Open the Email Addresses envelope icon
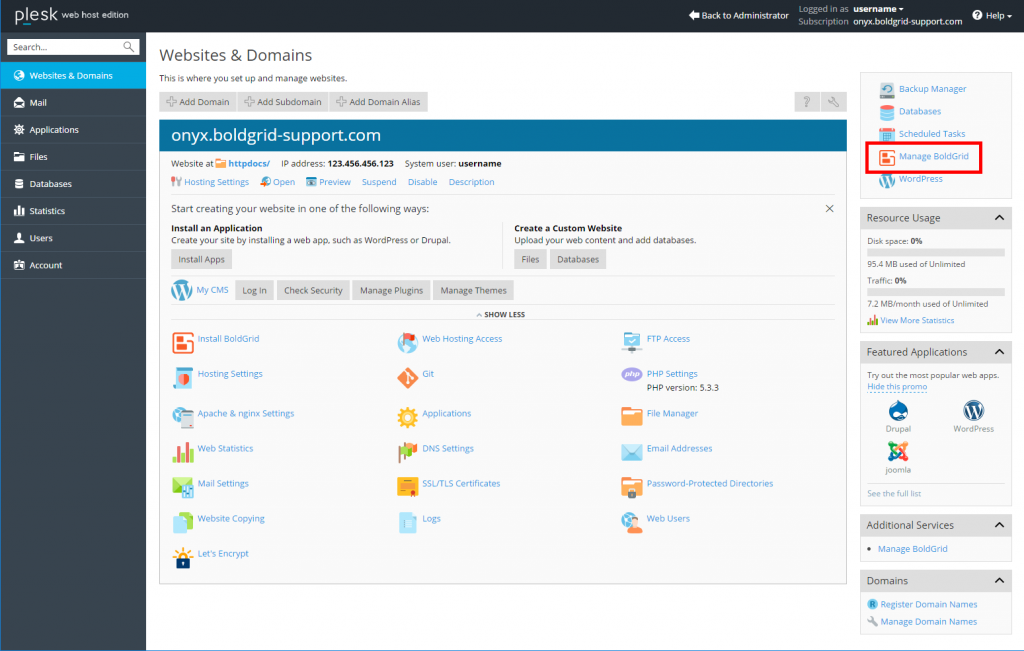Screen dimensions: 1024x651 coord(632,453)
